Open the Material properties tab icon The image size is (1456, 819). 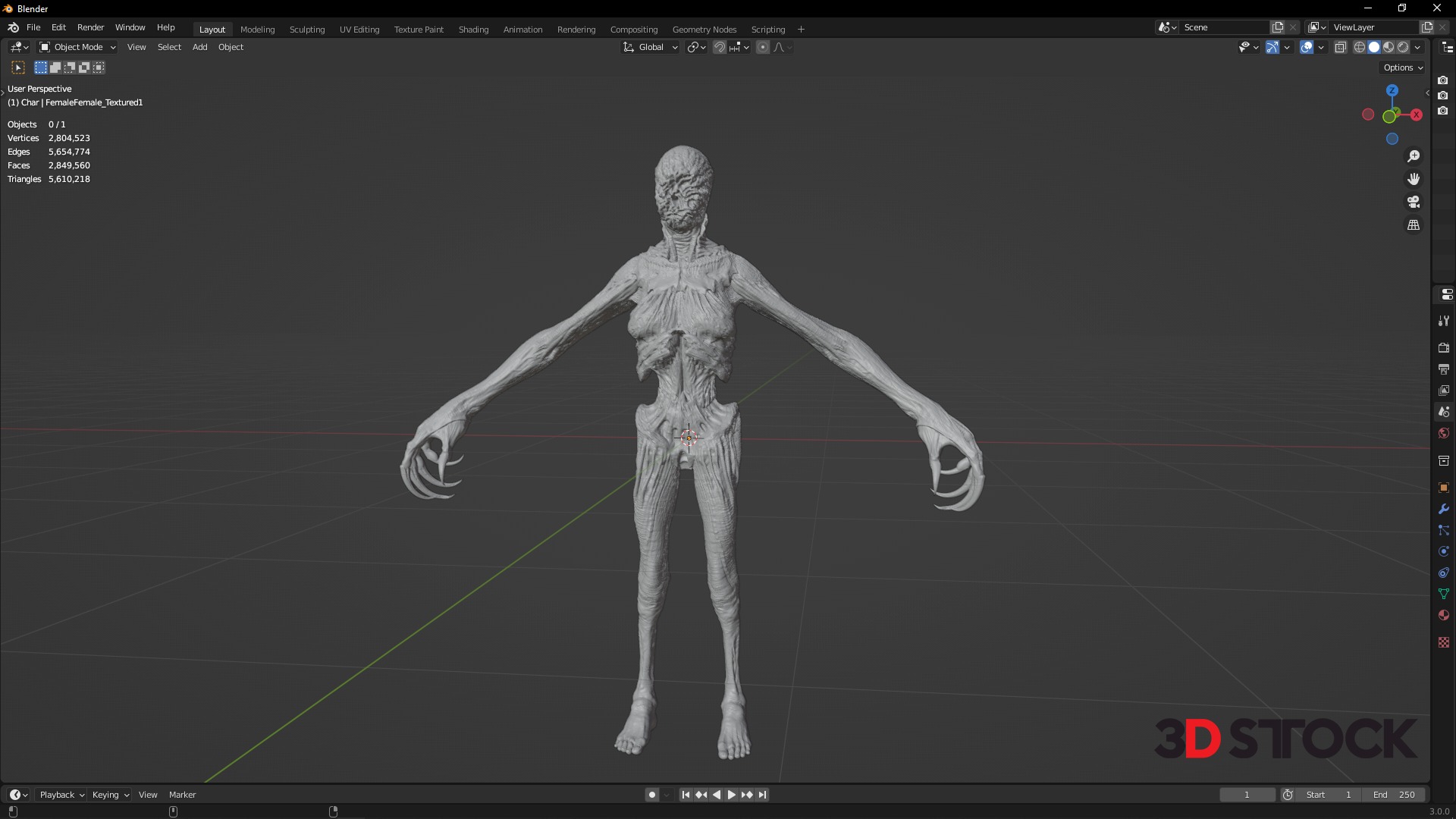pyautogui.click(x=1443, y=615)
